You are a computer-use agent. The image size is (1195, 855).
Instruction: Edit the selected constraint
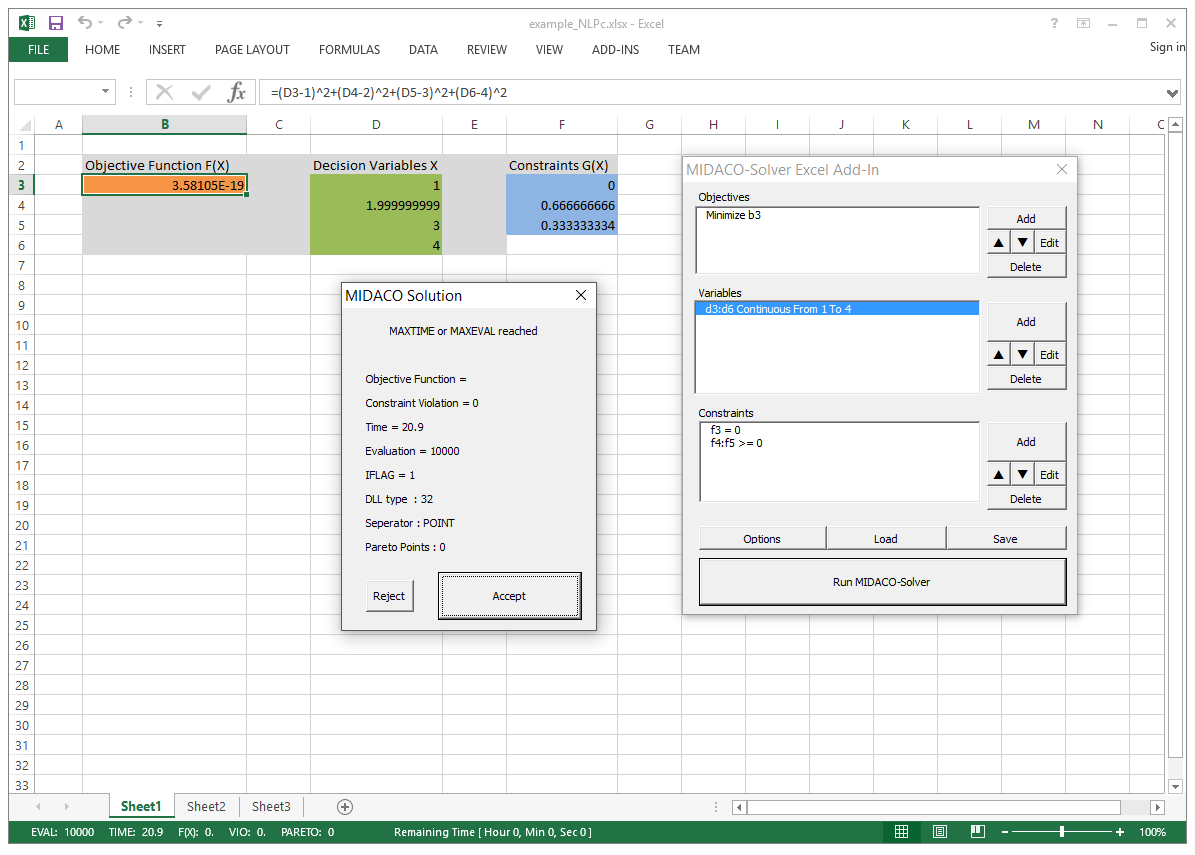(x=1049, y=475)
